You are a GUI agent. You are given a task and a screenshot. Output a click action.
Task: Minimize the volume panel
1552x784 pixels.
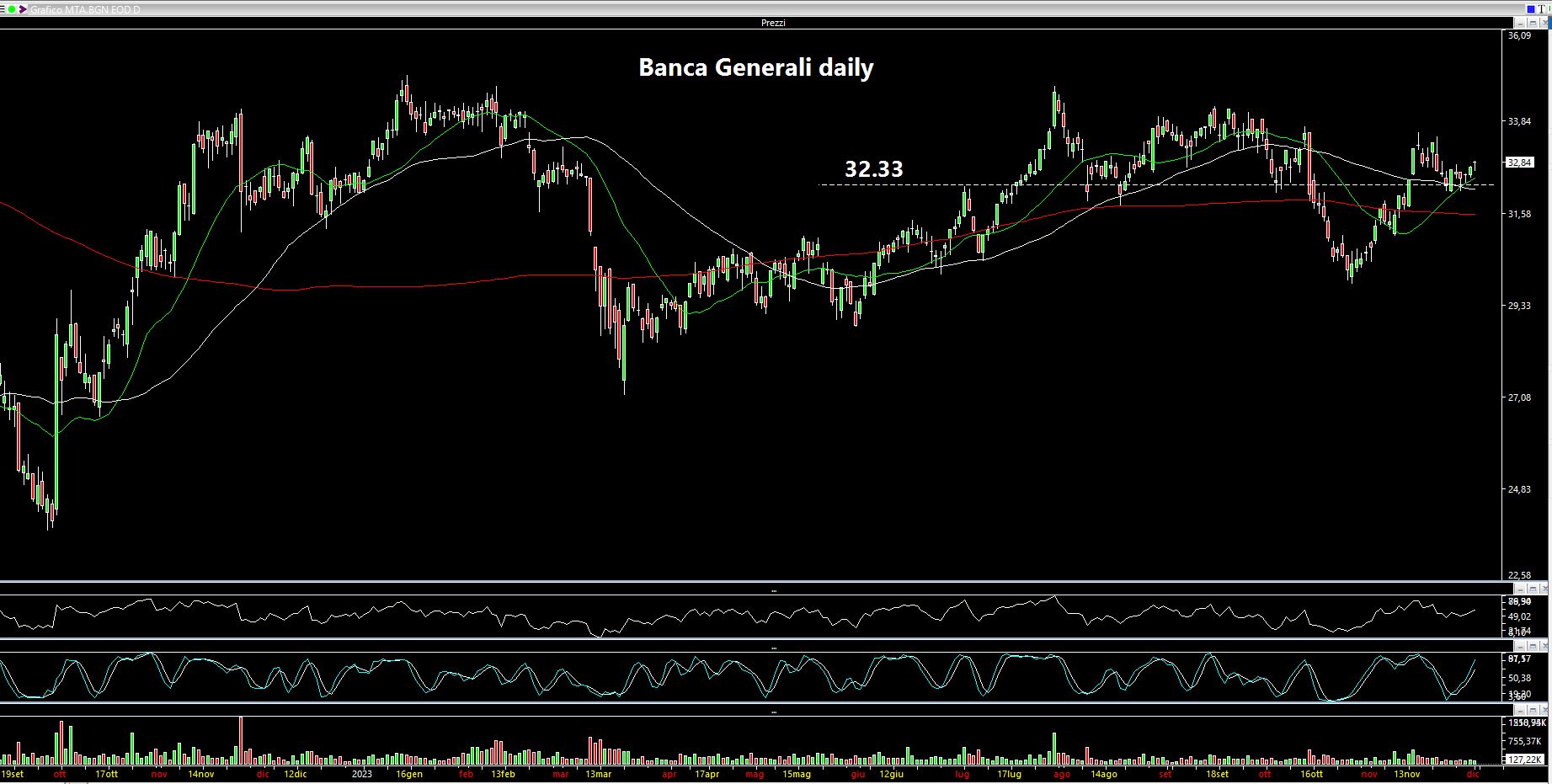(1520, 711)
